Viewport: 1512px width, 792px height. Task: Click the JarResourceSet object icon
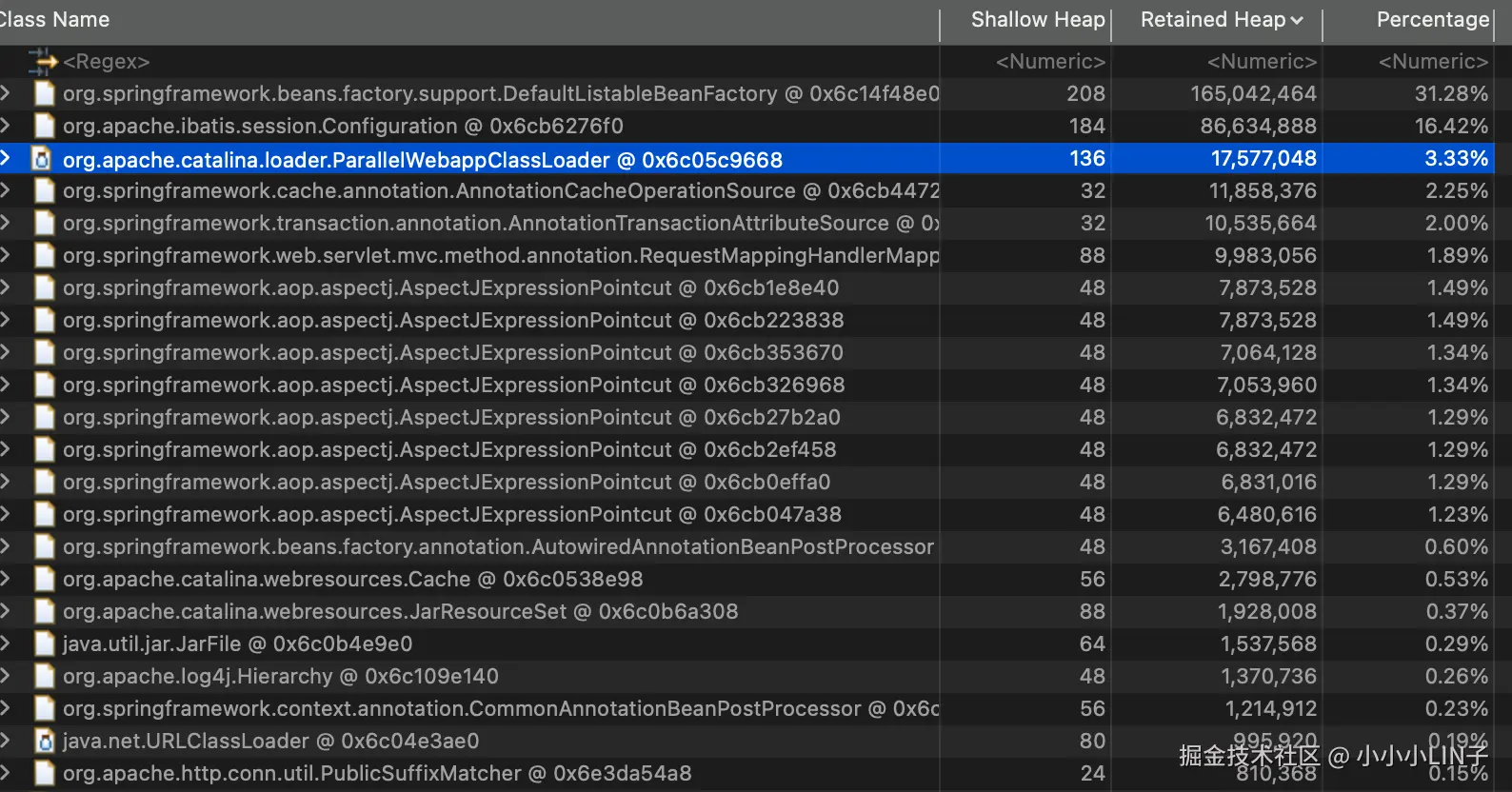click(x=44, y=611)
